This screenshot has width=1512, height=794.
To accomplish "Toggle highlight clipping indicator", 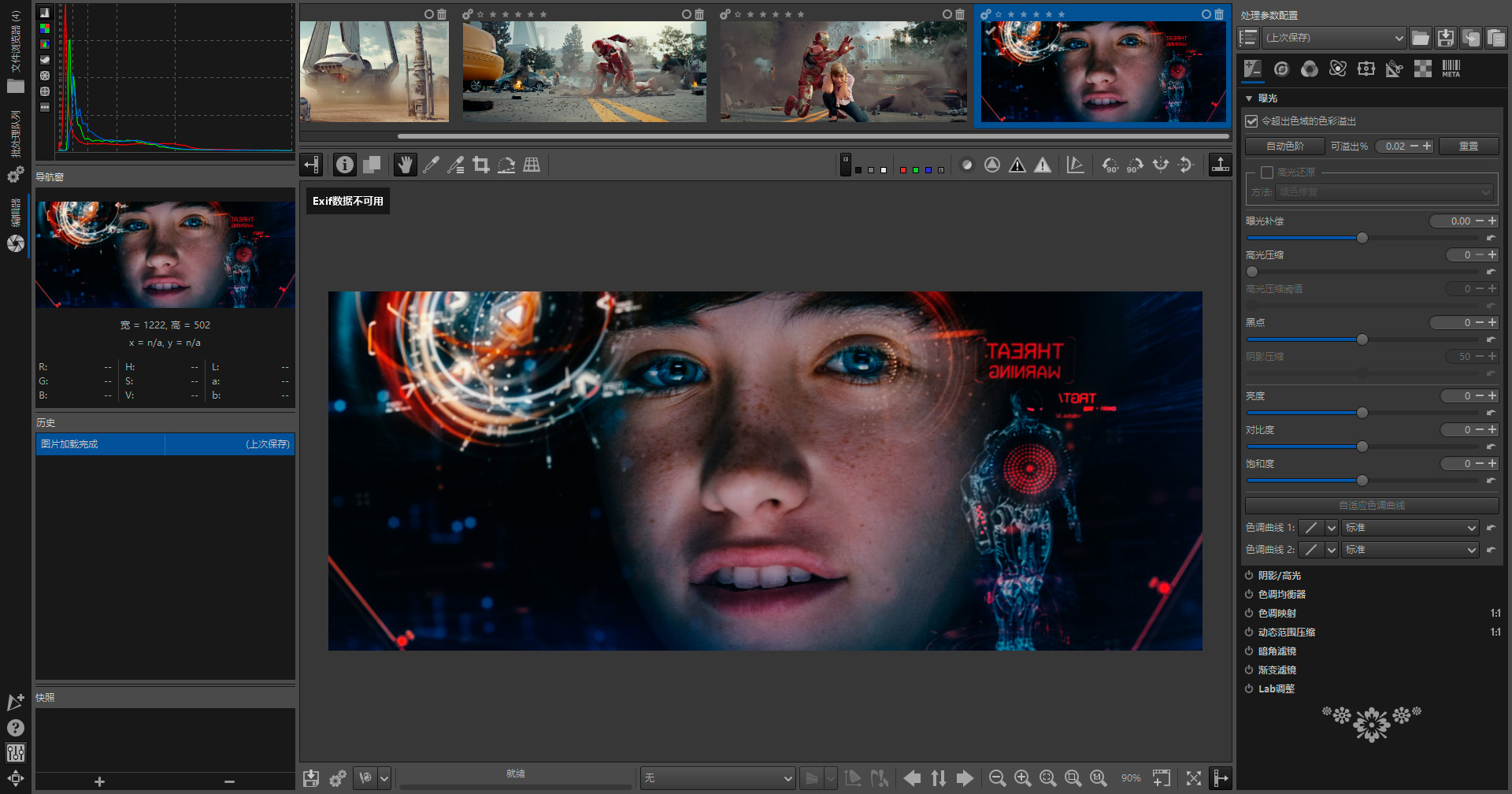I will 1043,165.
